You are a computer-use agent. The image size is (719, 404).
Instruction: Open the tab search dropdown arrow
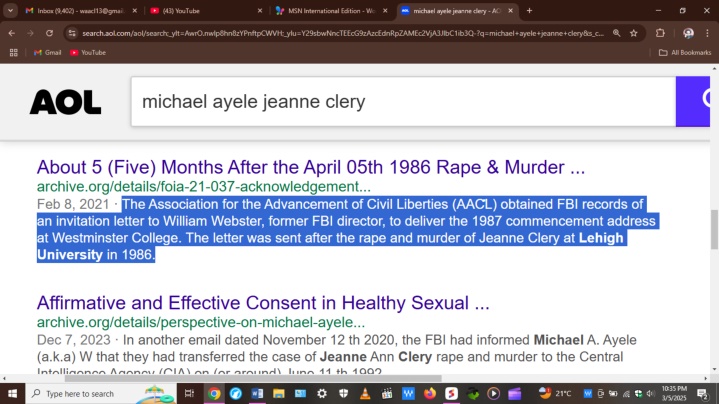pos(10,11)
